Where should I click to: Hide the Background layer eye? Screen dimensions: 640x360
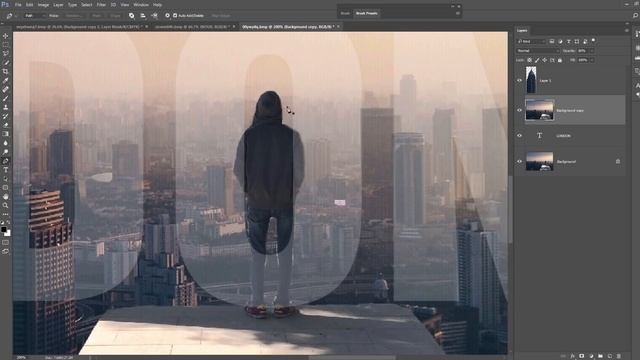point(520,161)
